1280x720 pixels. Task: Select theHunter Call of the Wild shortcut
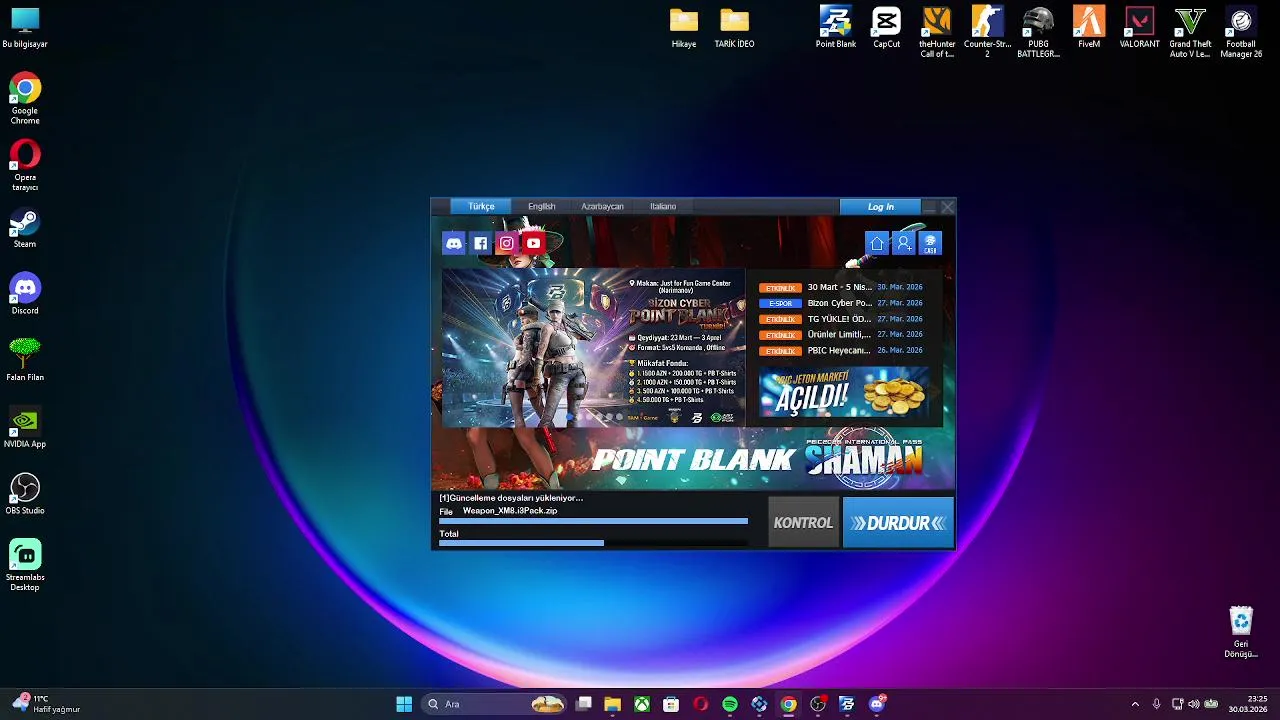click(x=937, y=32)
